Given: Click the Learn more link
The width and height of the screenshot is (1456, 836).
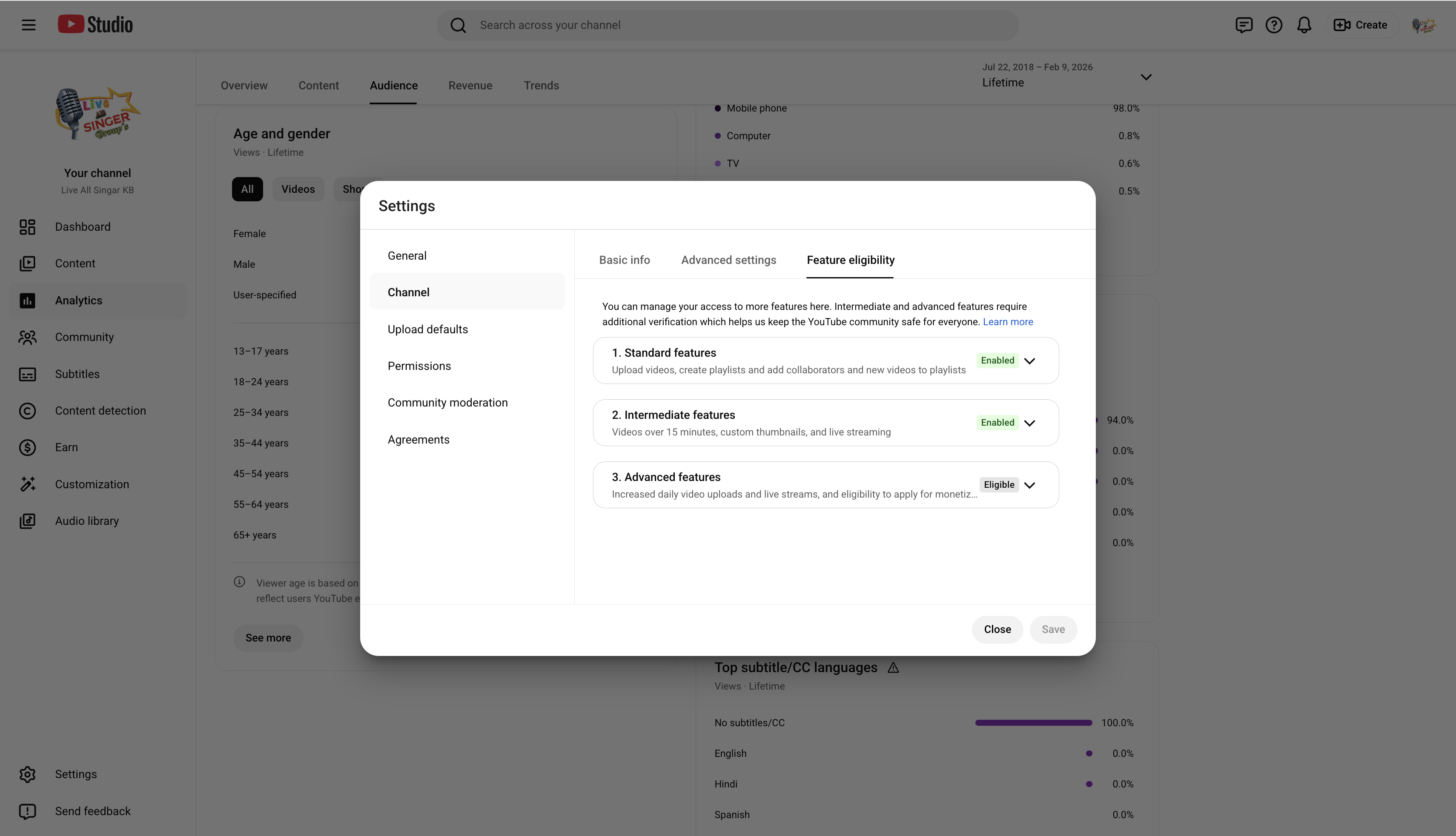Looking at the screenshot, I should click(1008, 321).
